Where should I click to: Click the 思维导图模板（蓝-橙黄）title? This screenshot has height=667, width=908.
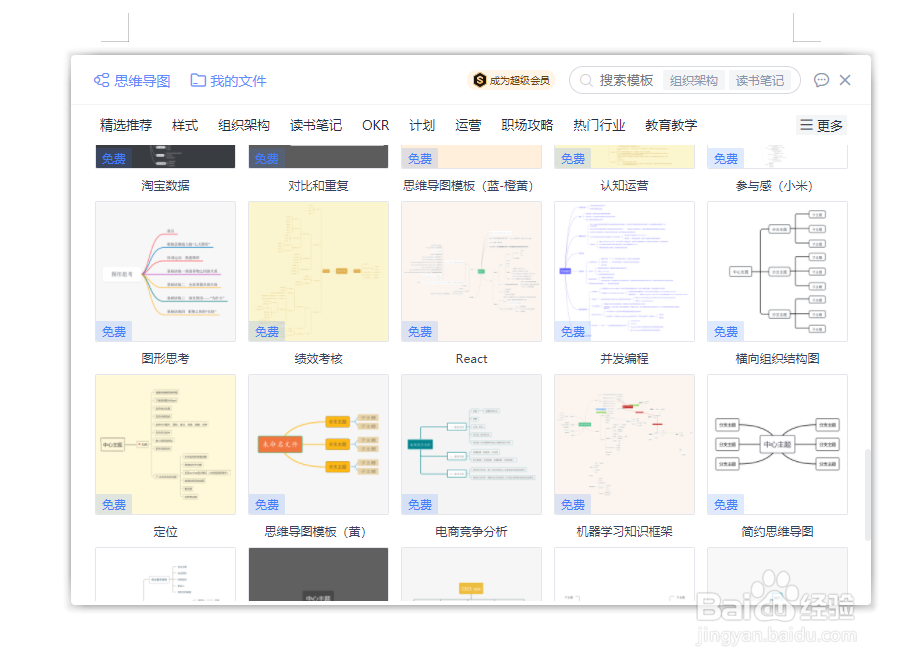[468, 185]
